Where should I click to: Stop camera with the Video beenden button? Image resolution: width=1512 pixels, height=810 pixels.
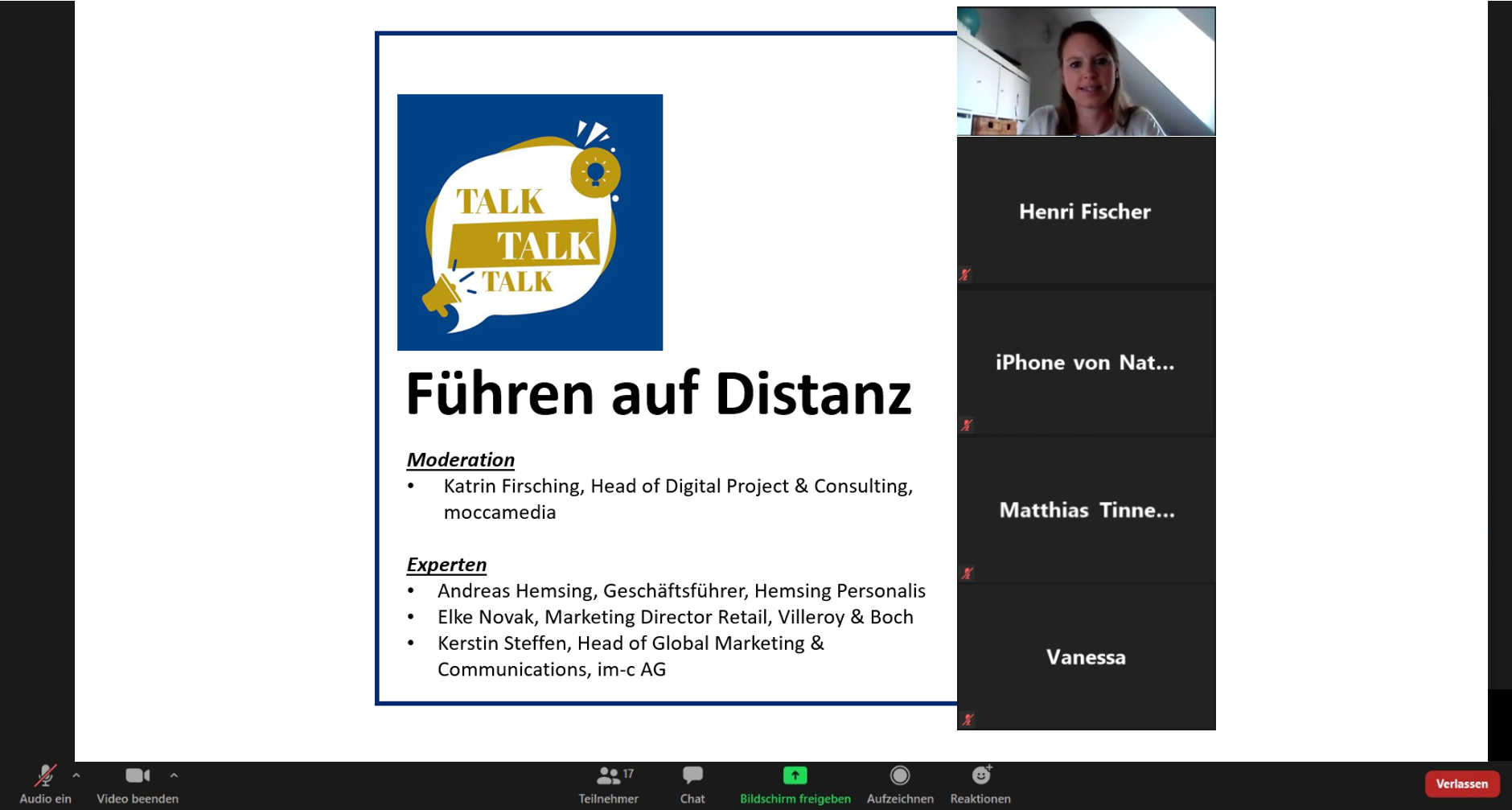[138, 784]
